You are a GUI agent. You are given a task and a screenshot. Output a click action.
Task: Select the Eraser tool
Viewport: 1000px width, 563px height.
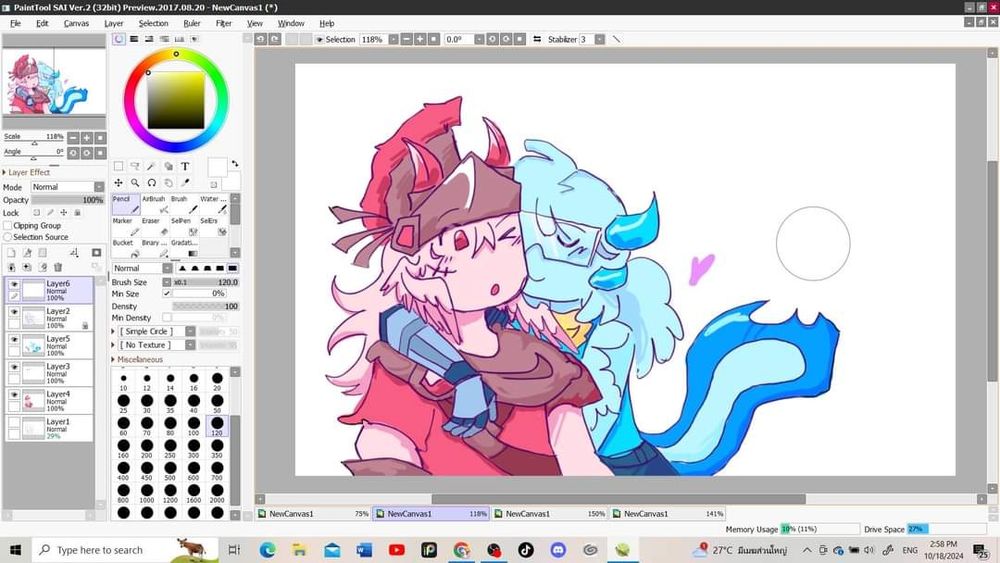click(155, 226)
